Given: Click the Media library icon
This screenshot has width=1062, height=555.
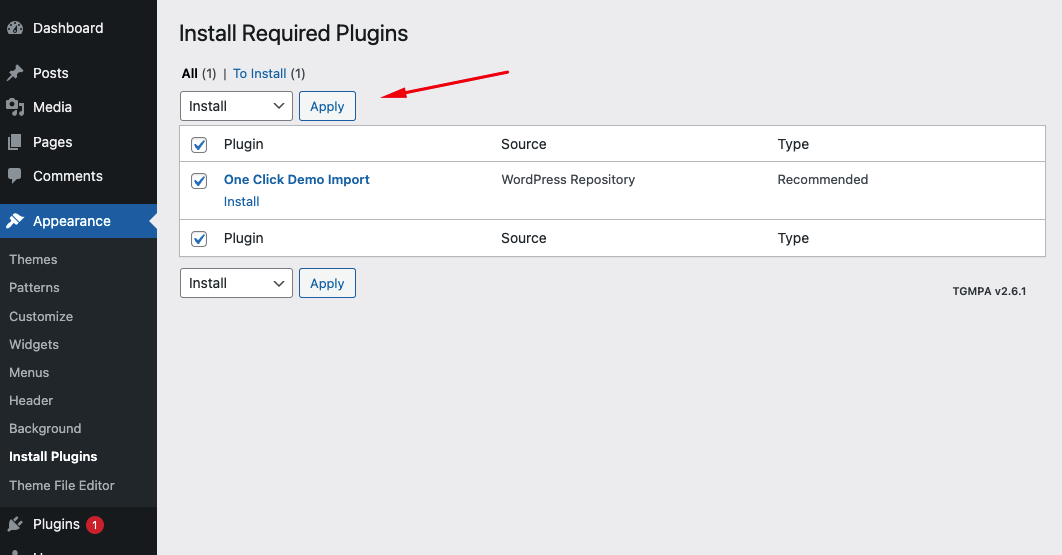Looking at the screenshot, I should (x=15, y=107).
